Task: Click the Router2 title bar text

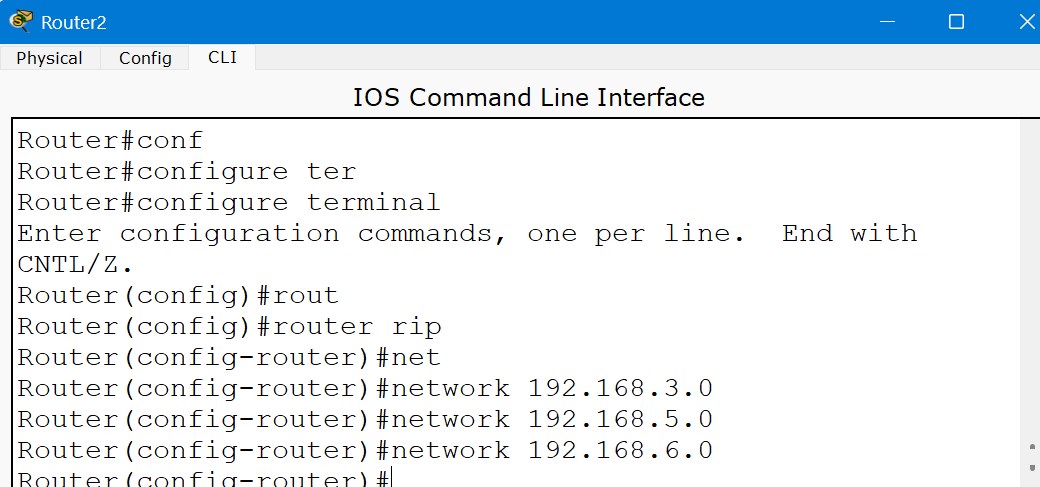Action: coord(74,22)
